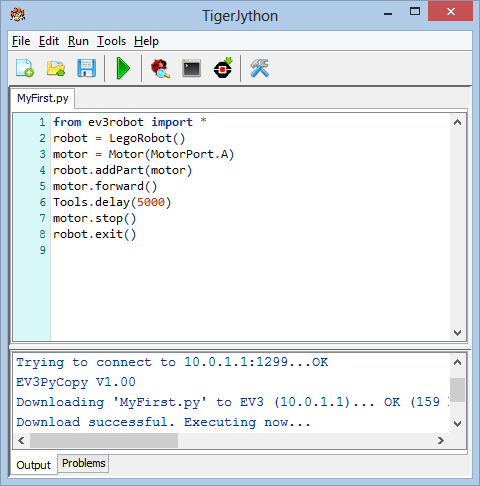The height and width of the screenshot is (486, 480).
Task: Select the MyFirst.py editor tab
Action: [x=43, y=98]
